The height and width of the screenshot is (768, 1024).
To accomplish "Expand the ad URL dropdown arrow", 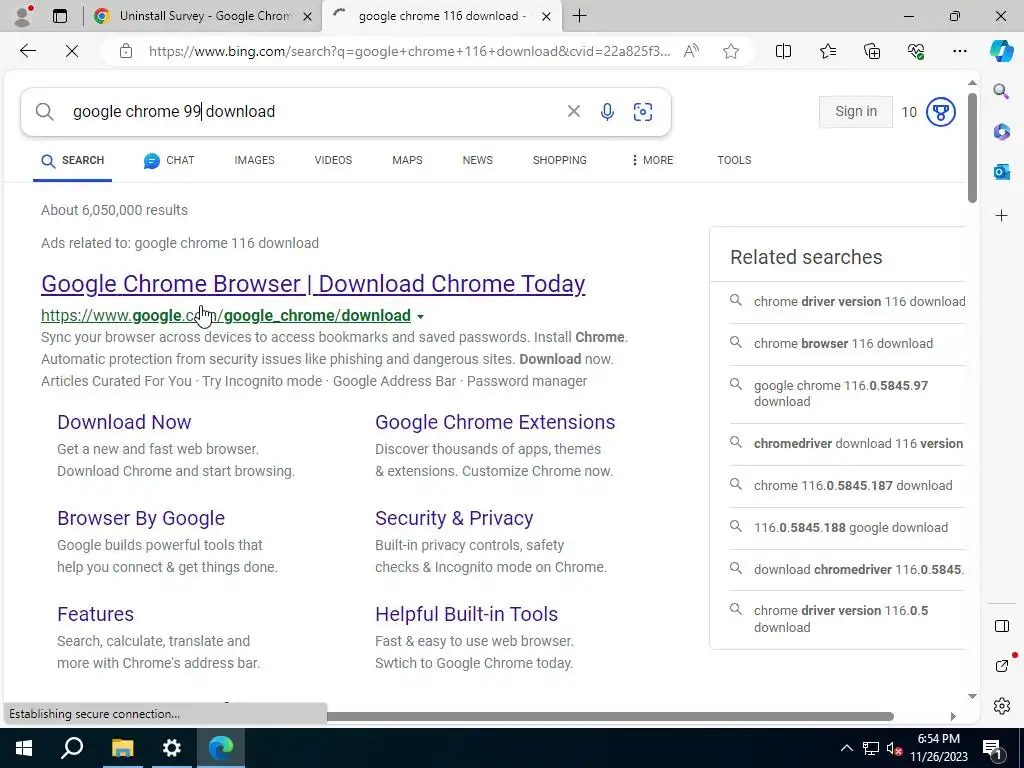I will pos(421,317).
